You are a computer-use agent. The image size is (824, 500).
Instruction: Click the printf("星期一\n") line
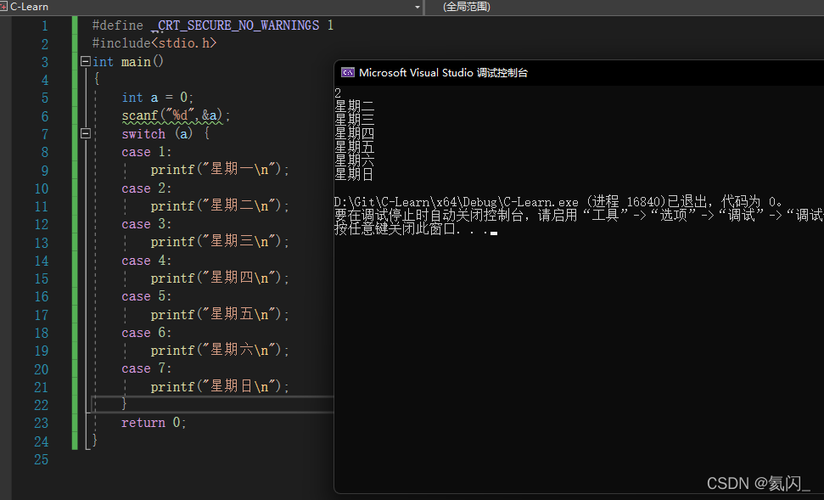pyautogui.click(x=220, y=170)
